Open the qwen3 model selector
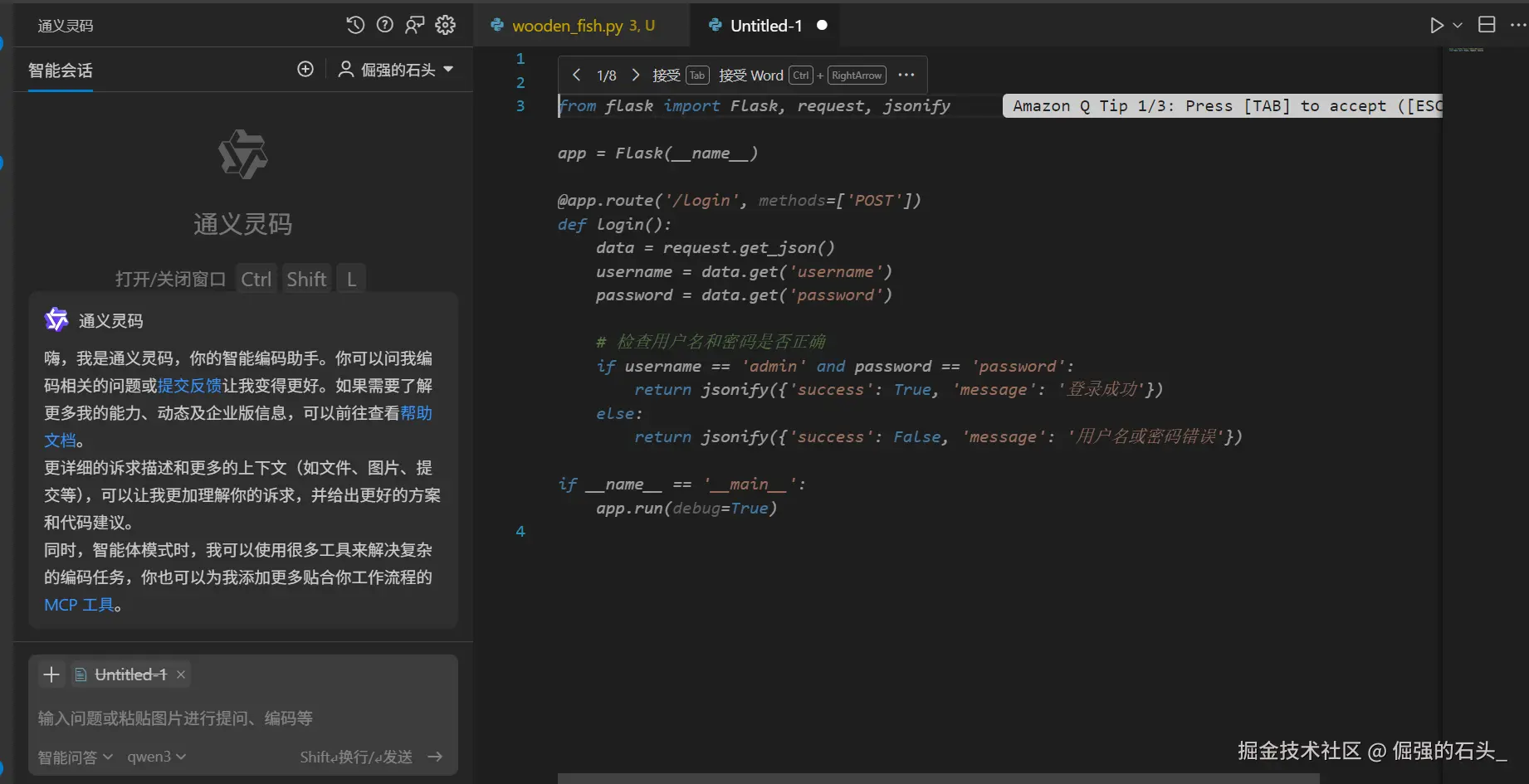The width and height of the screenshot is (1529, 784). (156, 757)
